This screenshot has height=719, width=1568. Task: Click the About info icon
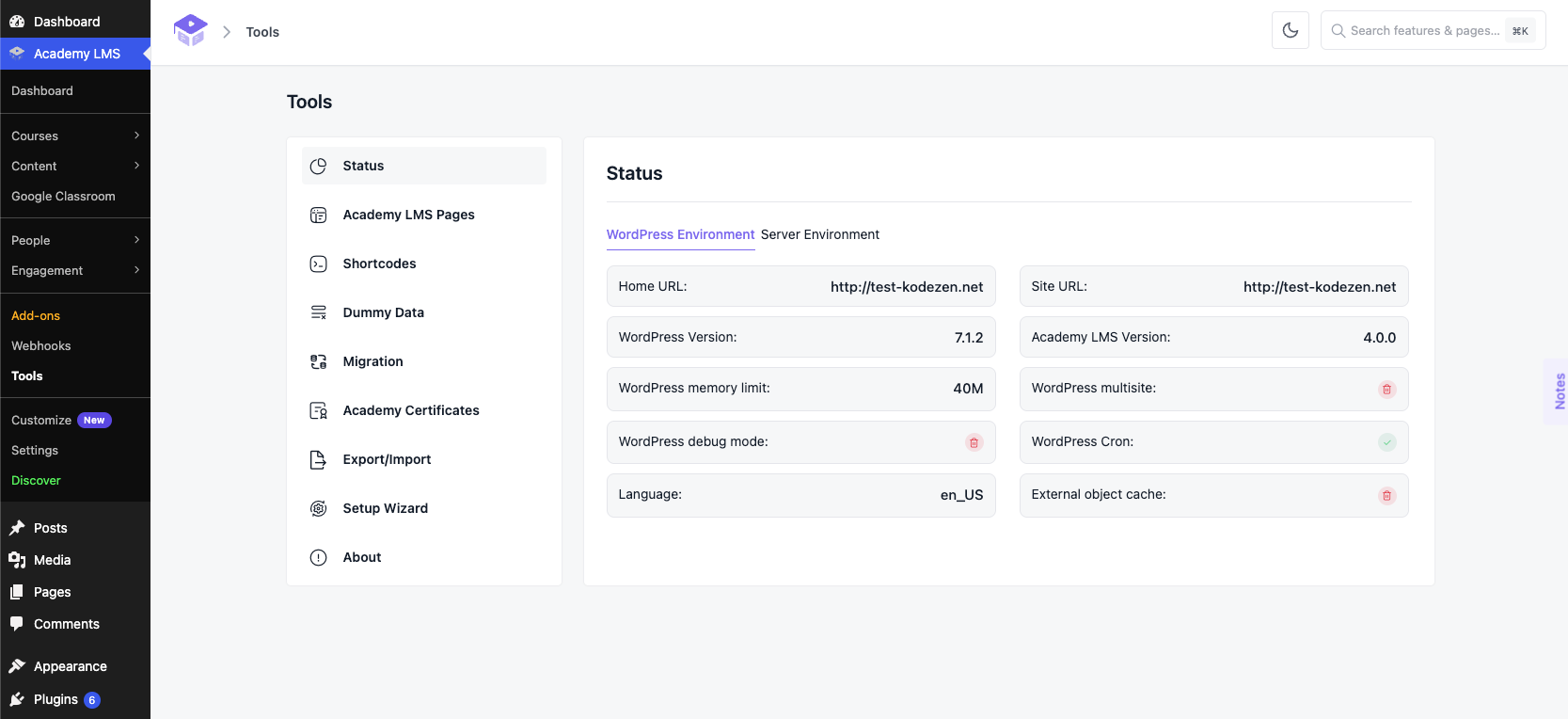click(319, 557)
